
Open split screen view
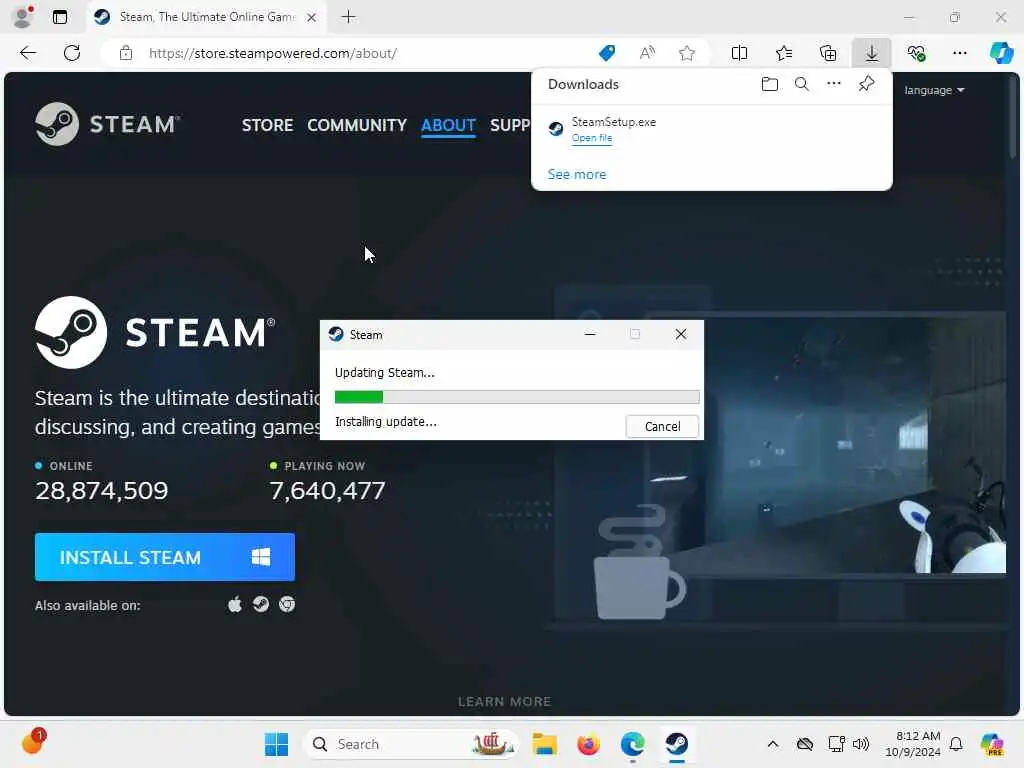click(x=739, y=53)
